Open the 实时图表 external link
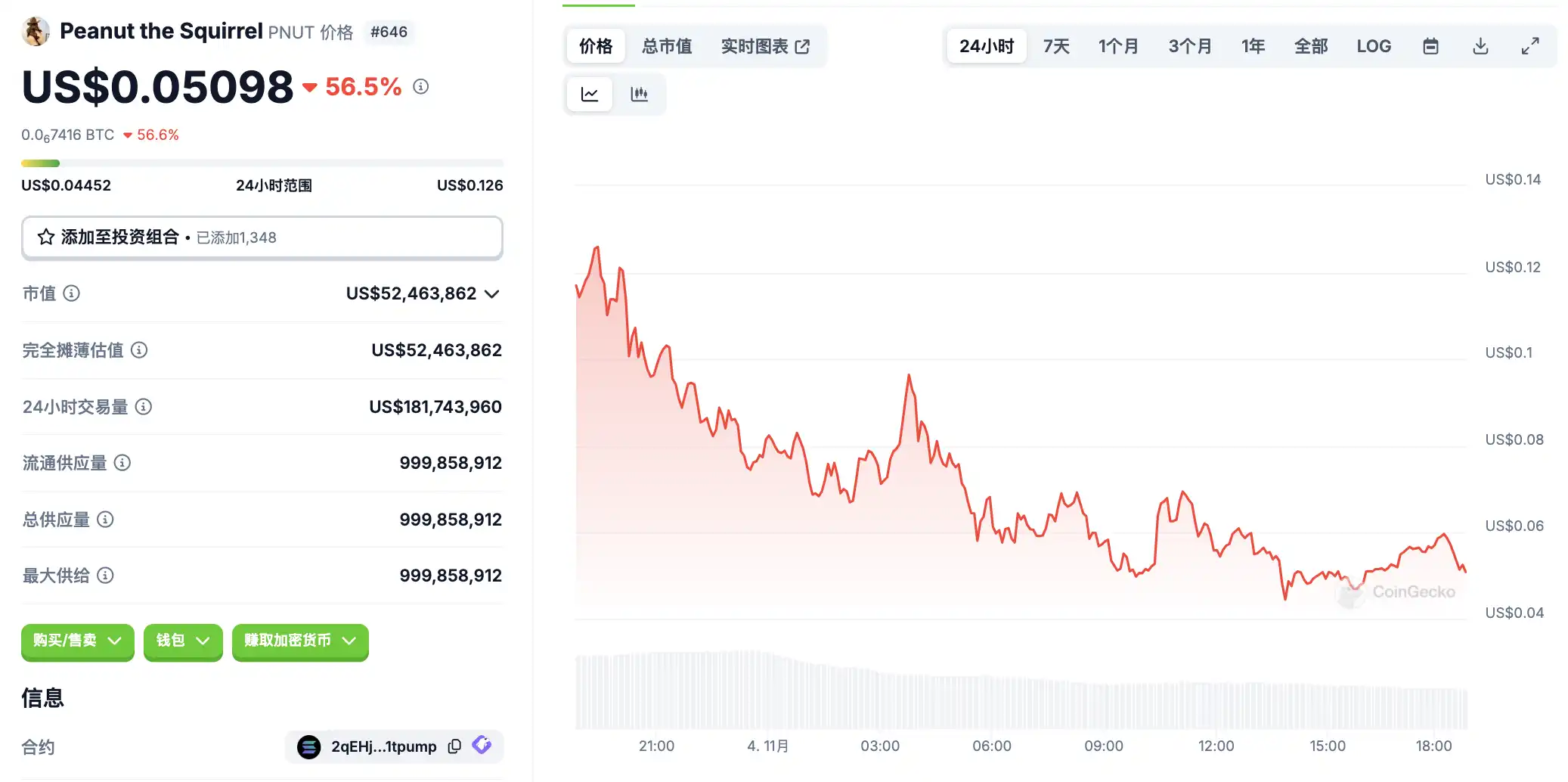This screenshot has height=782, width=1568. point(765,46)
